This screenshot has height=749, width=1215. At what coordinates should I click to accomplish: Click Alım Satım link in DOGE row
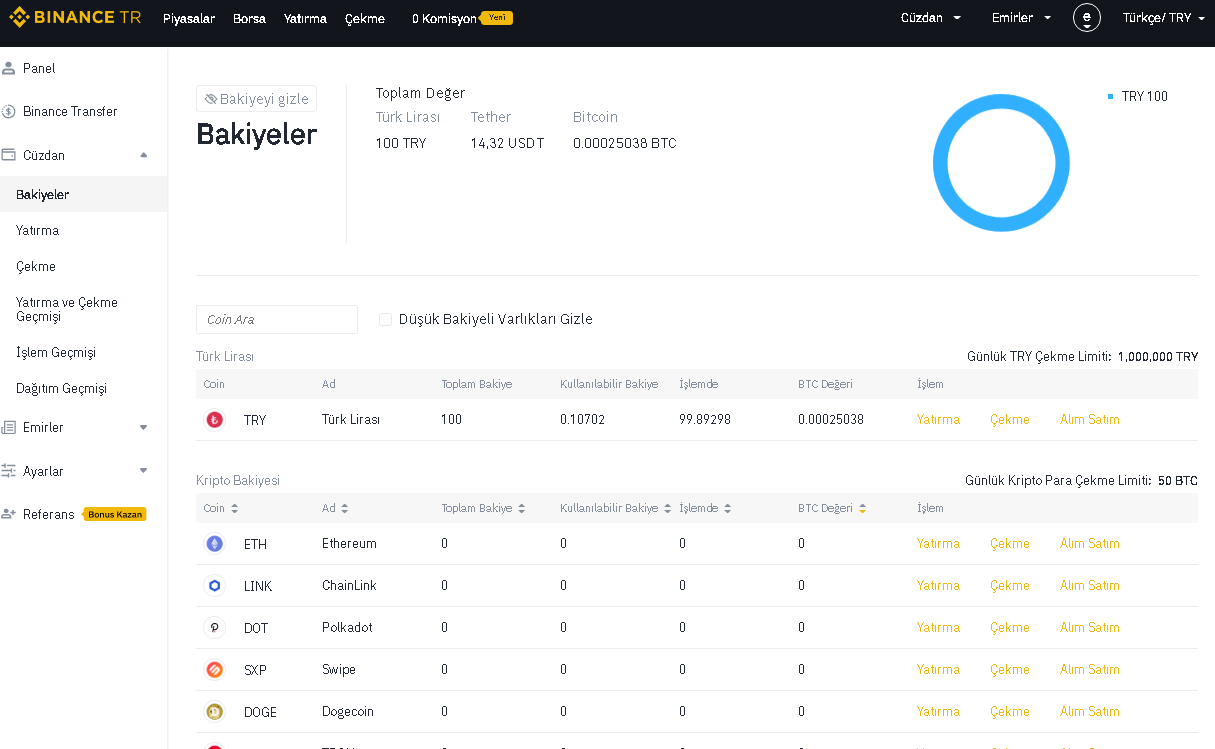tap(1090, 712)
